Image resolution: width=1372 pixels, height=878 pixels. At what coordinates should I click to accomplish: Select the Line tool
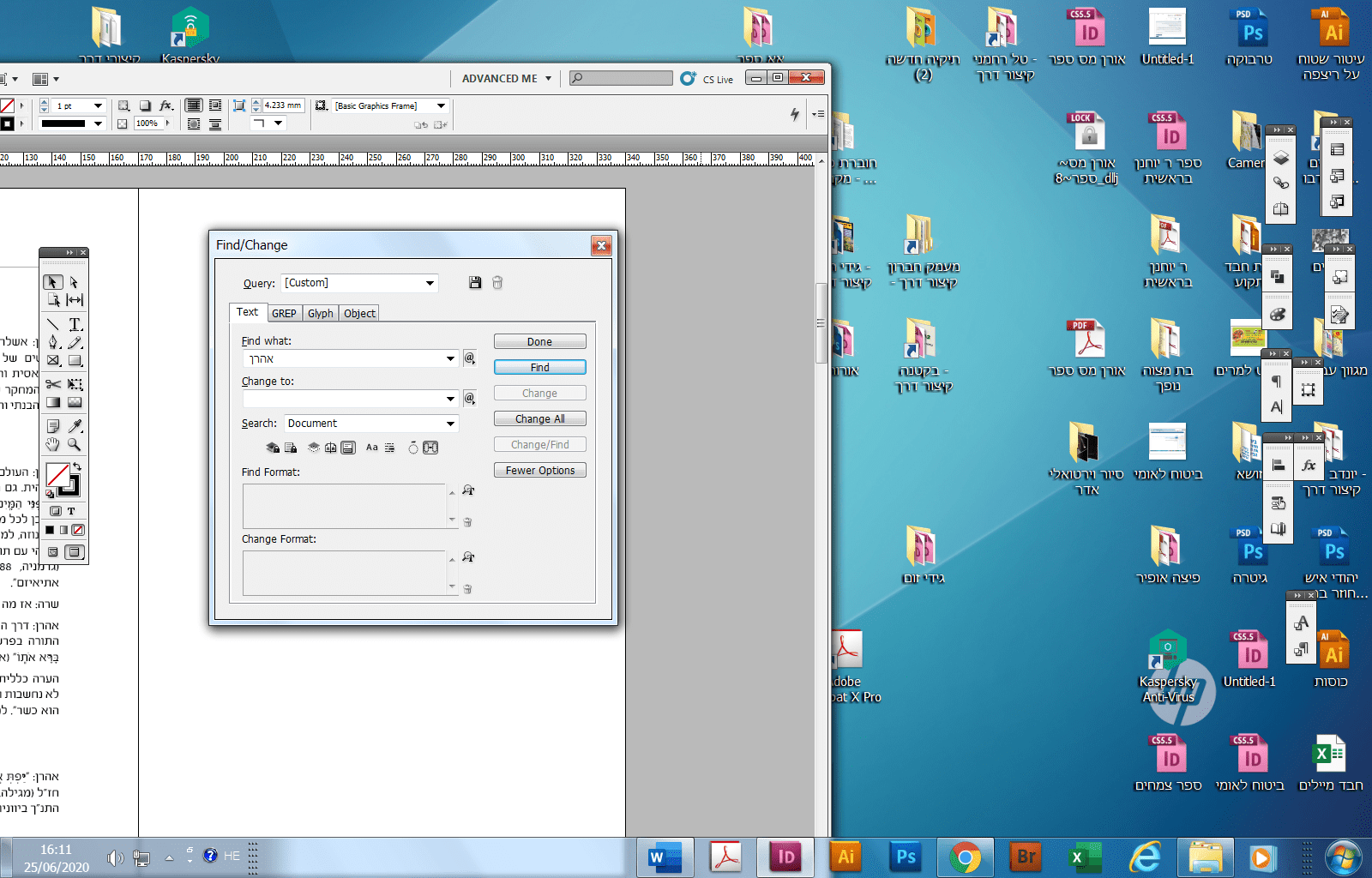[x=52, y=324]
